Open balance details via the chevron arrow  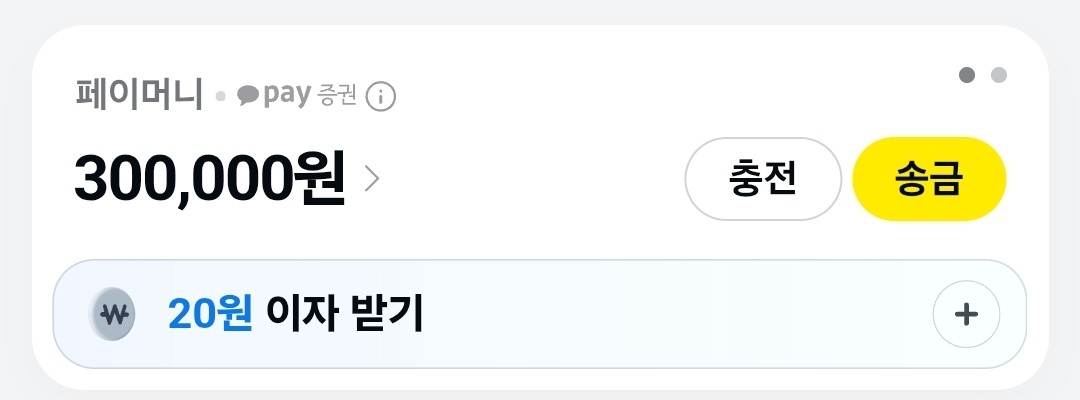click(x=372, y=179)
